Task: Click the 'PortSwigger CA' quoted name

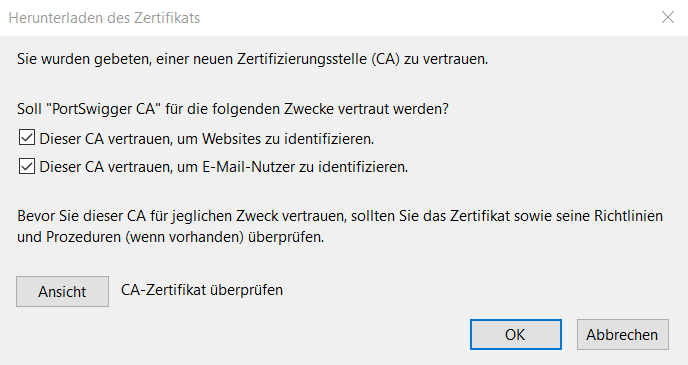Action: pos(104,109)
